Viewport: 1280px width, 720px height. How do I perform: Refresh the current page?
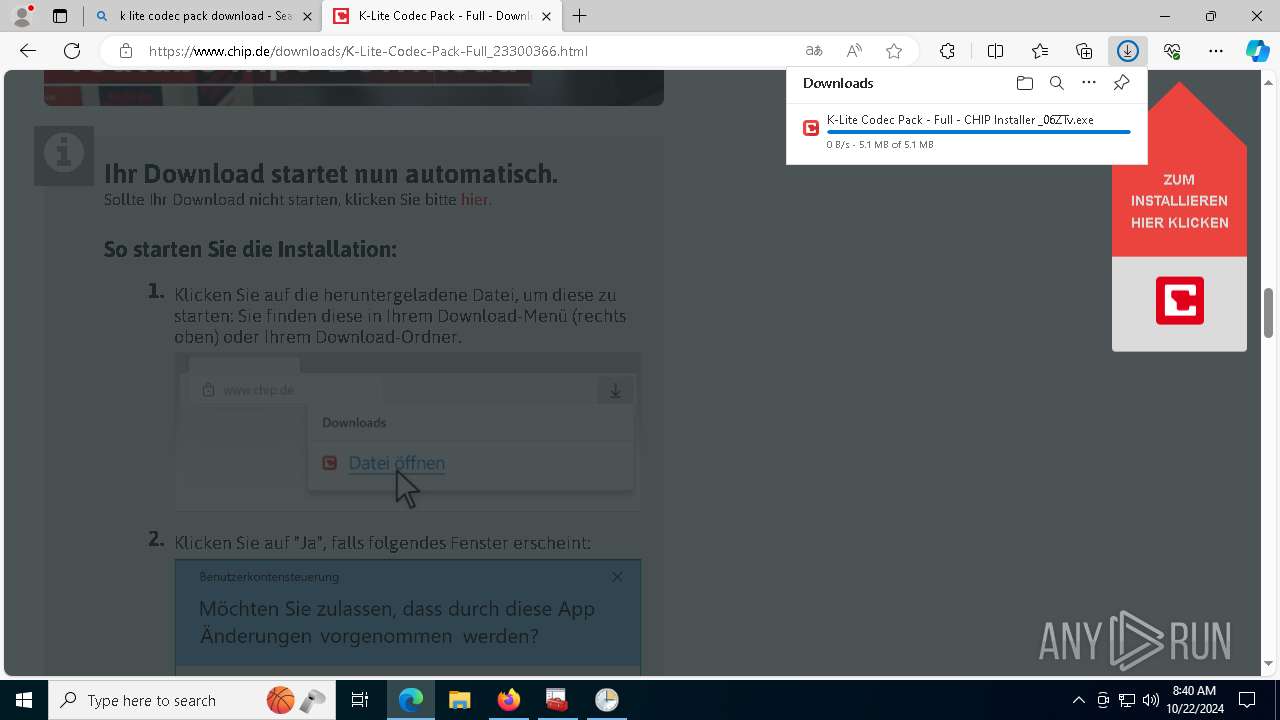pyautogui.click(x=72, y=51)
